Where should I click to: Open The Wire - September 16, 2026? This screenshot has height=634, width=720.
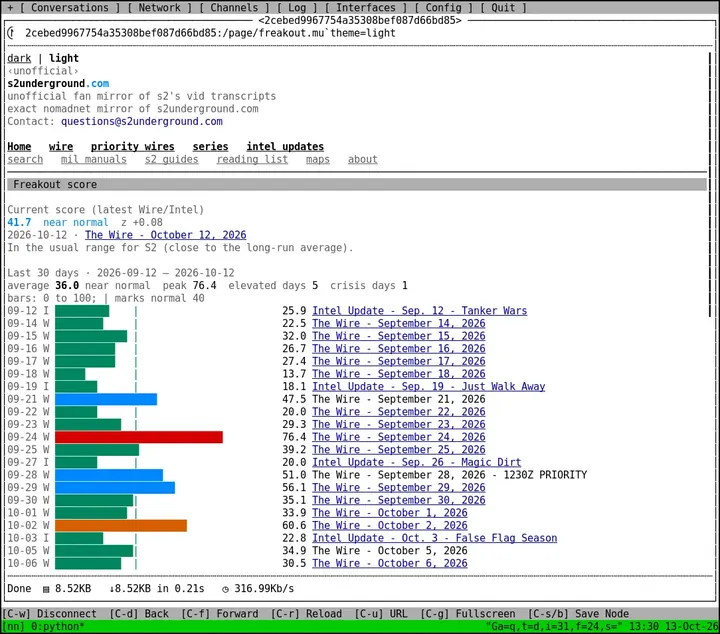[399, 348]
